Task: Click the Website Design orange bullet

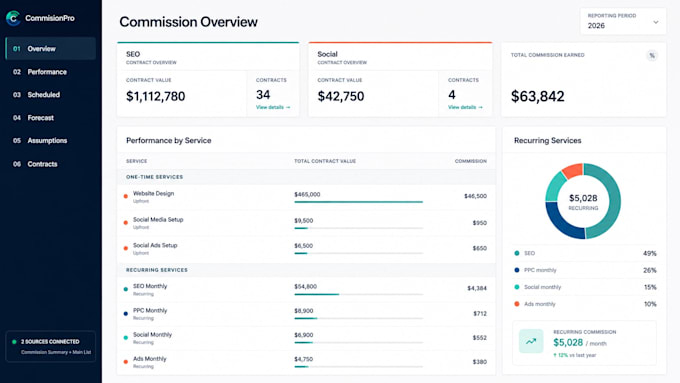Action: (x=126, y=196)
